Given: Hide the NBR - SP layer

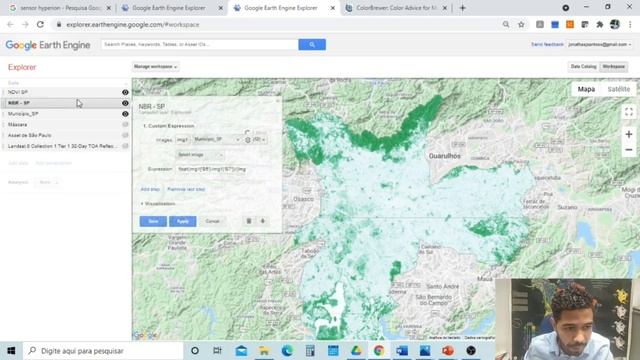Looking at the screenshot, I should (x=125, y=103).
